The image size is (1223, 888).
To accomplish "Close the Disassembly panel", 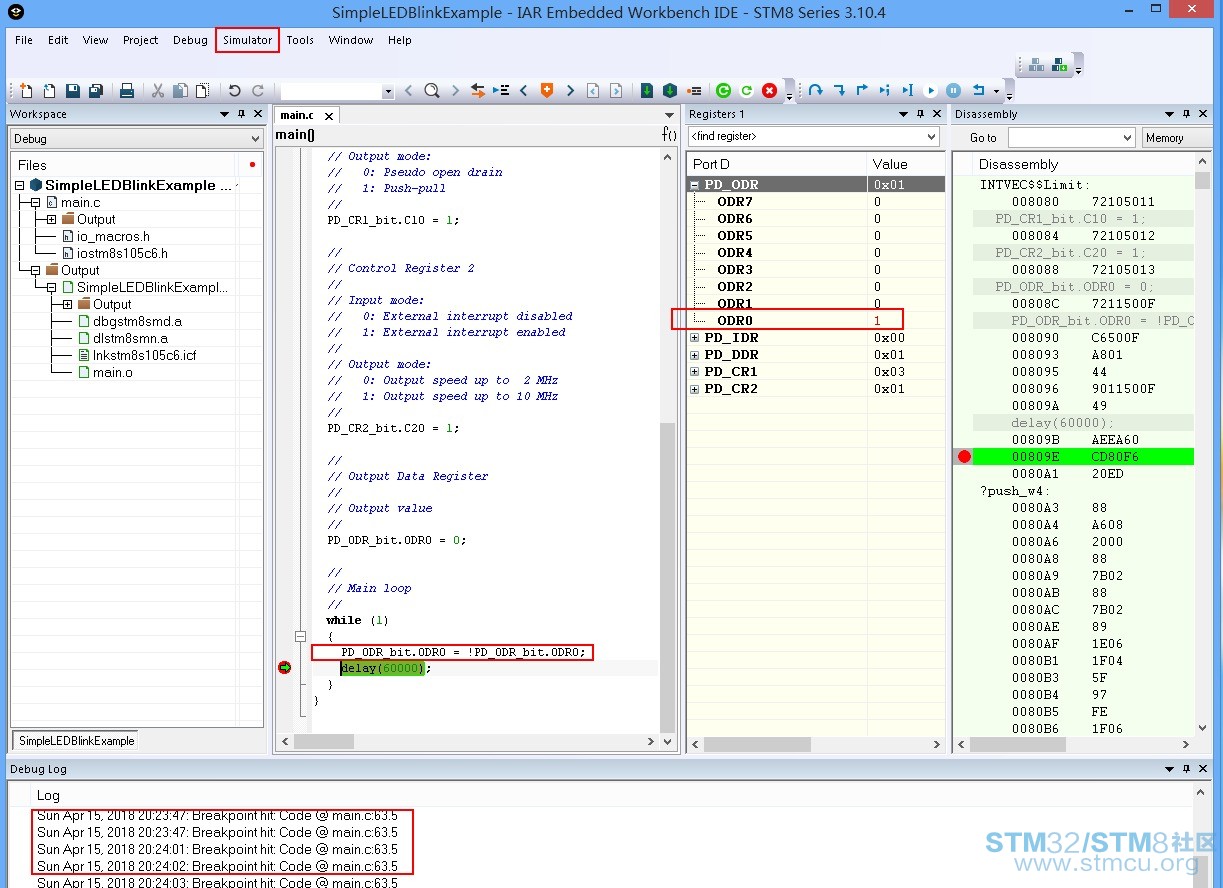I will point(1204,114).
